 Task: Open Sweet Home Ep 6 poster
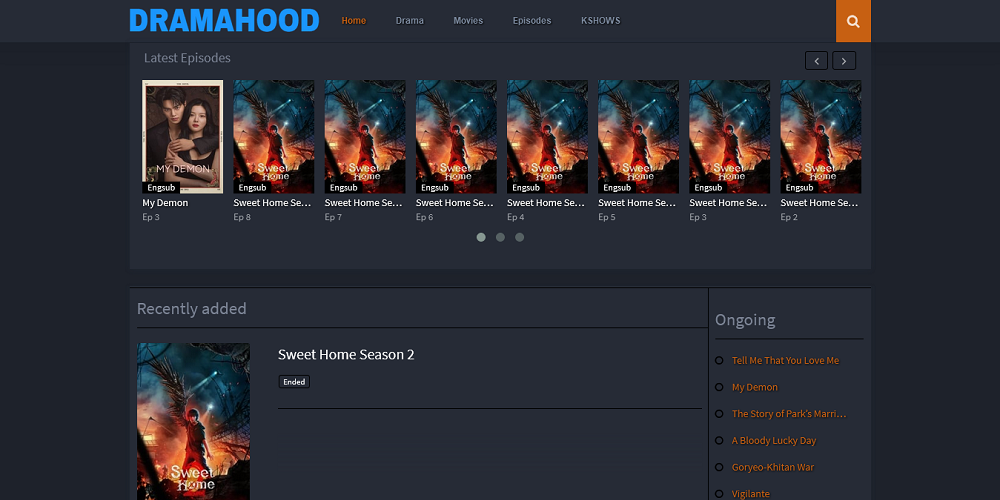(456, 136)
